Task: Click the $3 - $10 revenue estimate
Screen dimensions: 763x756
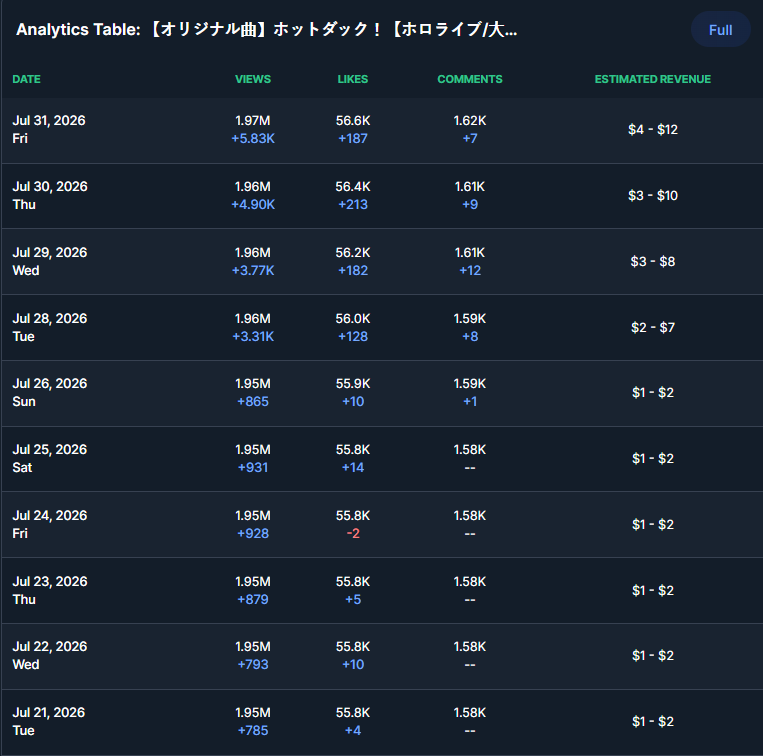Action: (653, 196)
